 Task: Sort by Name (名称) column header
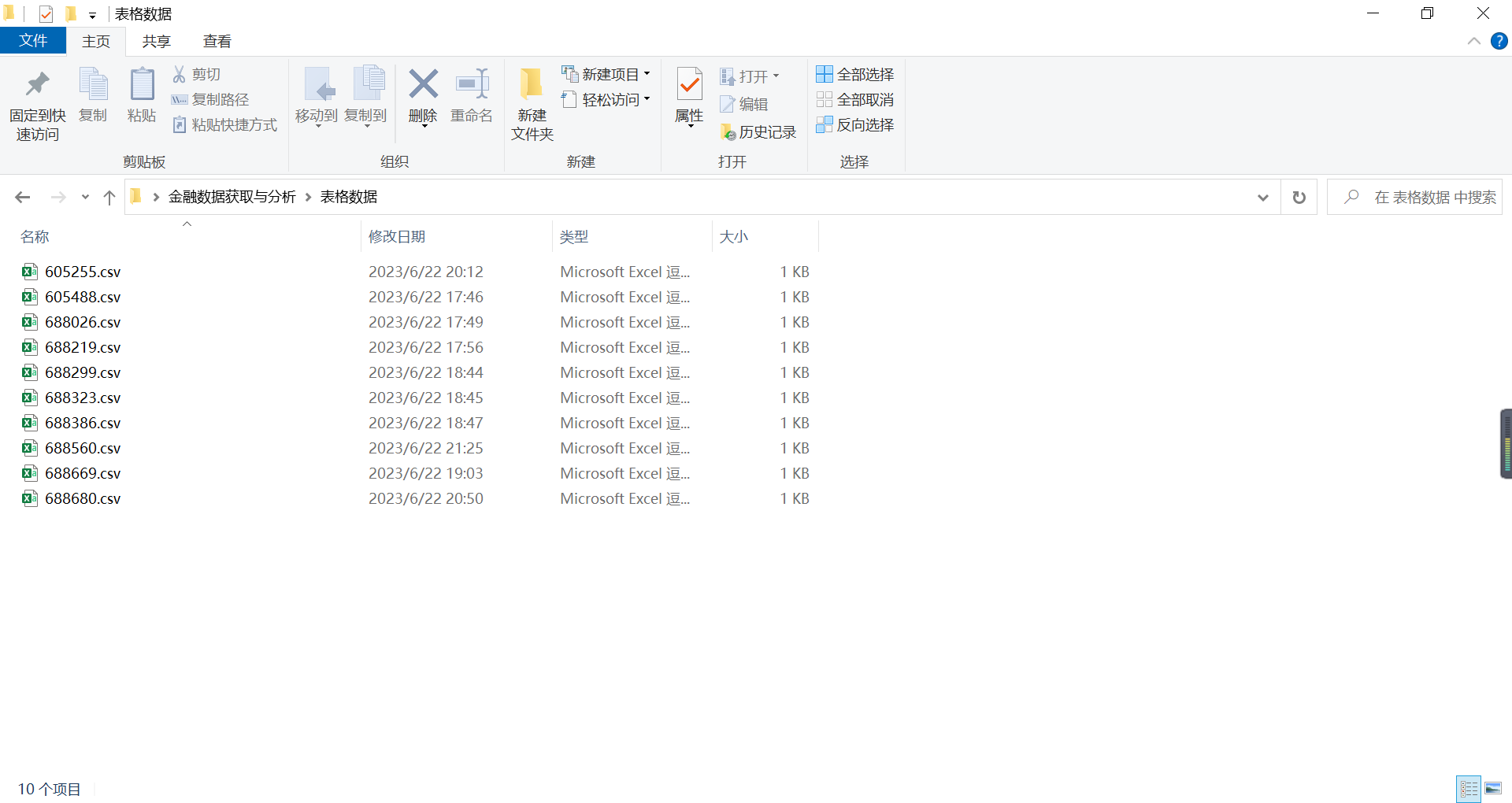(35, 237)
